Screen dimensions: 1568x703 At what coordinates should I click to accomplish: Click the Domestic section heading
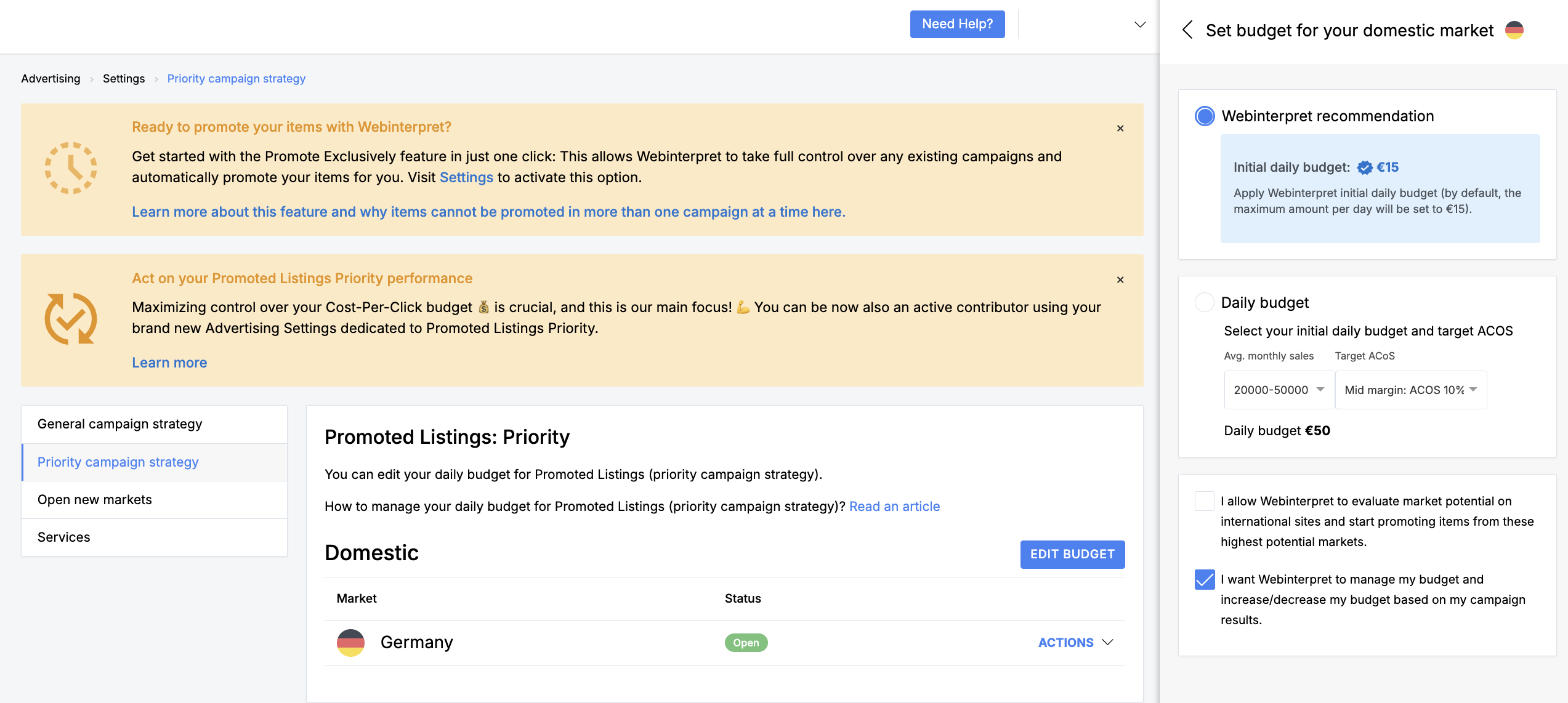(x=371, y=553)
